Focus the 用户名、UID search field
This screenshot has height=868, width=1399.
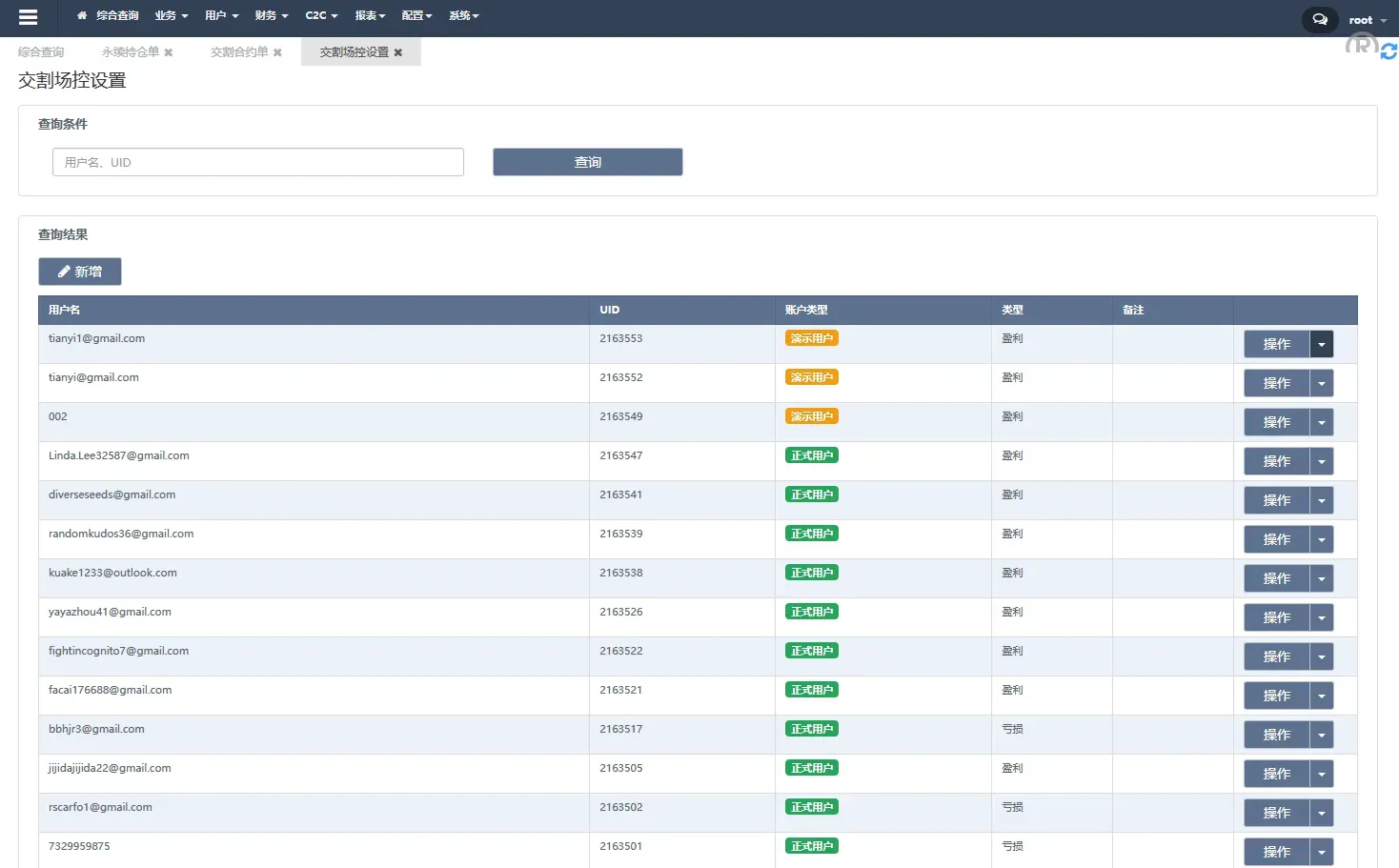pos(257,162)
